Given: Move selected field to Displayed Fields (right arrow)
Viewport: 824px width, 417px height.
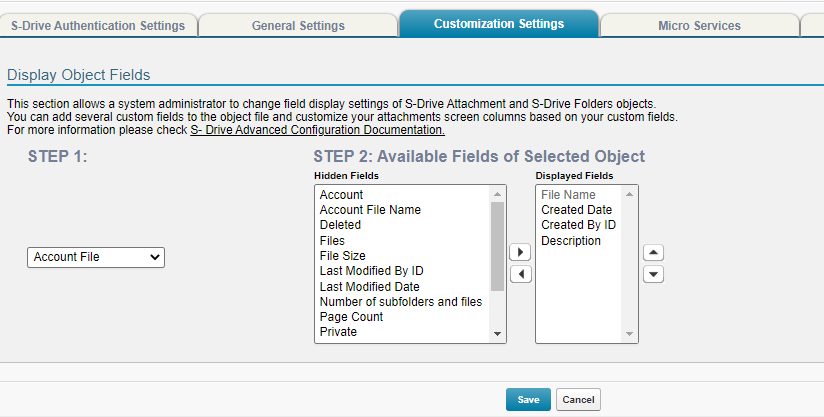Looking at the screenshot, I should pos(520,252).
